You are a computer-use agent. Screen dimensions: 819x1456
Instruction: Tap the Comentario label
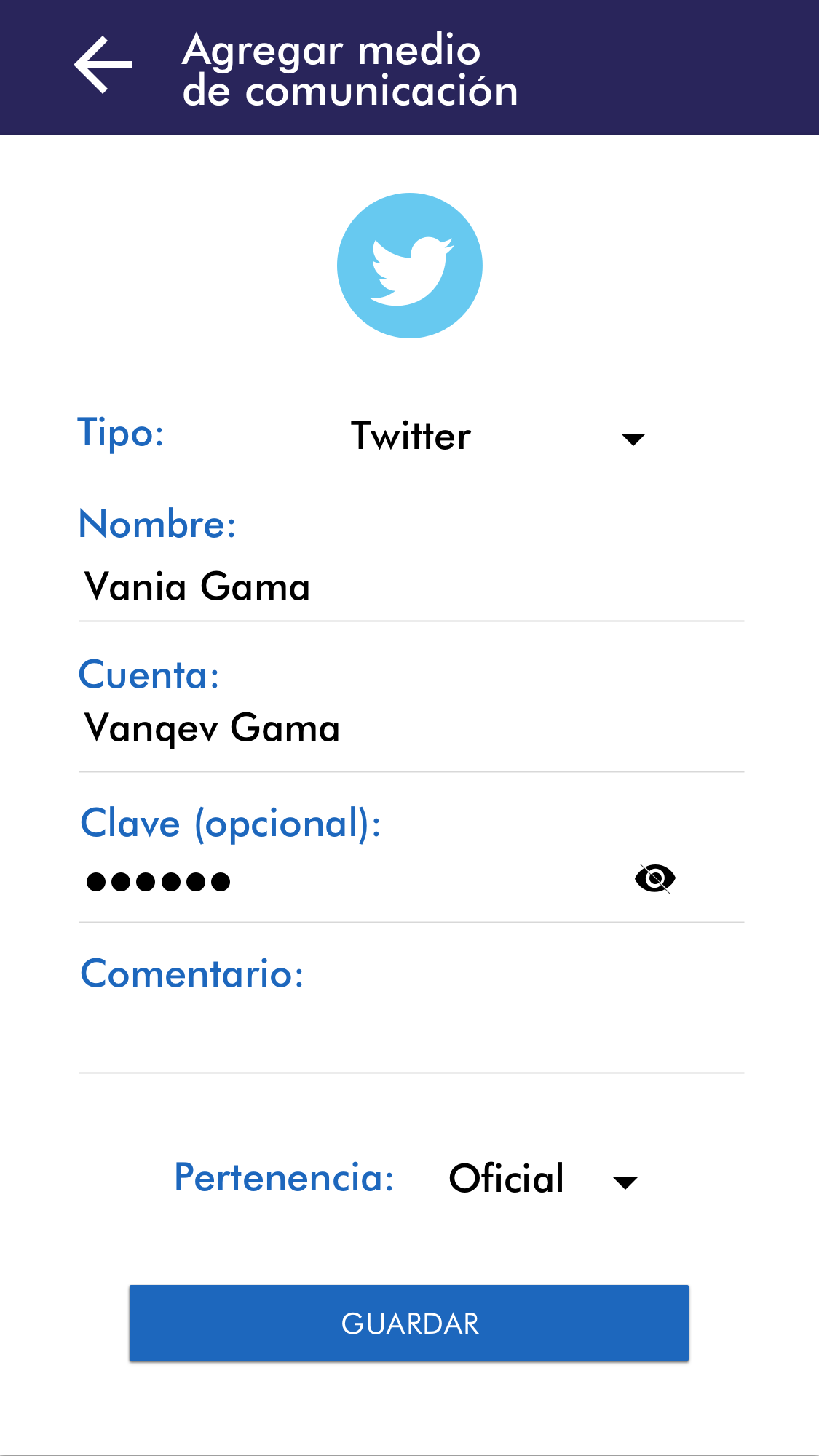tap(191, 974)
